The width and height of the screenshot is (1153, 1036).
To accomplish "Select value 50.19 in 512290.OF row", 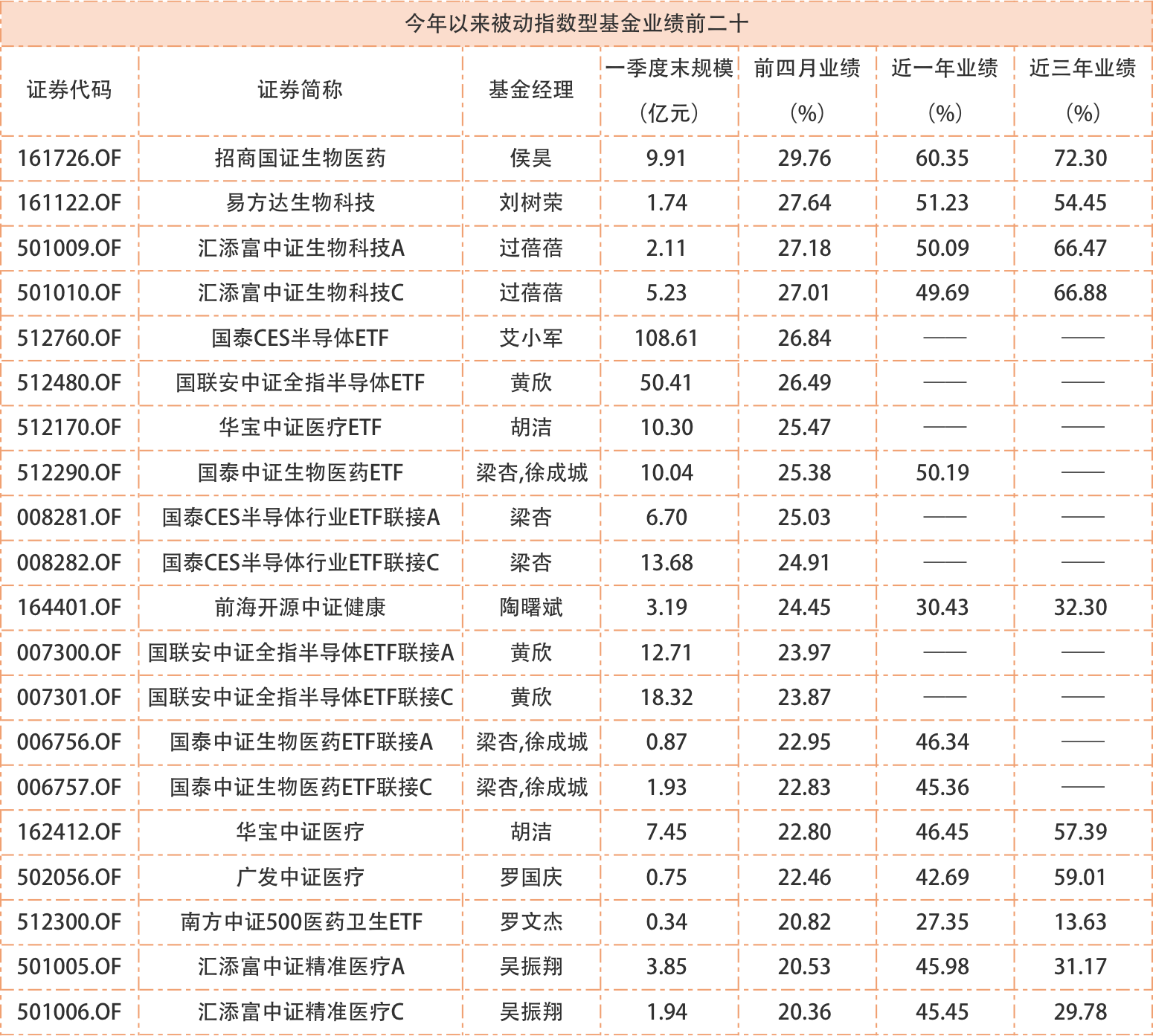I will click(x=942, y=473).
